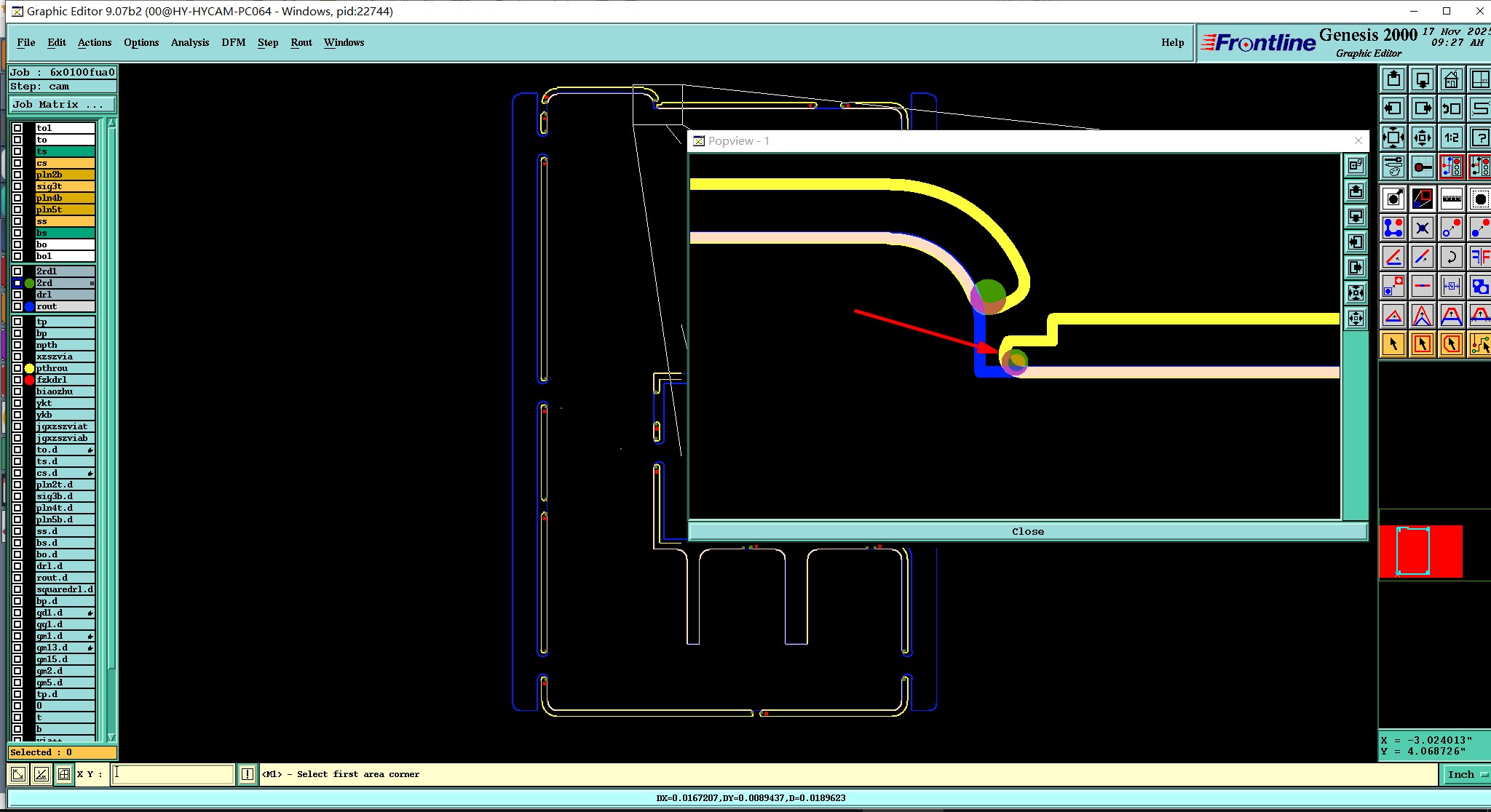The image size is (1491, 812).
Task: Click the exclamation mark icon beside XY field
Action: pos(248,774)
